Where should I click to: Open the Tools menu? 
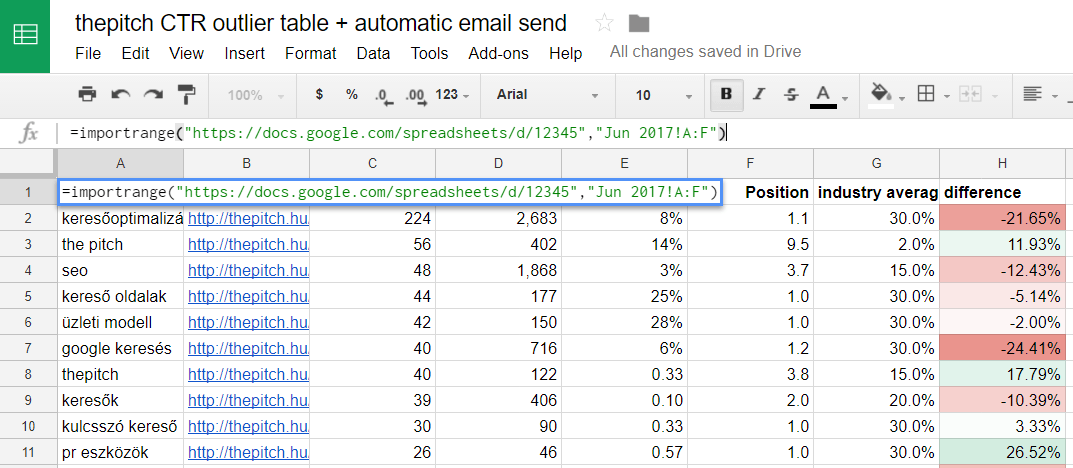point(430,53)
